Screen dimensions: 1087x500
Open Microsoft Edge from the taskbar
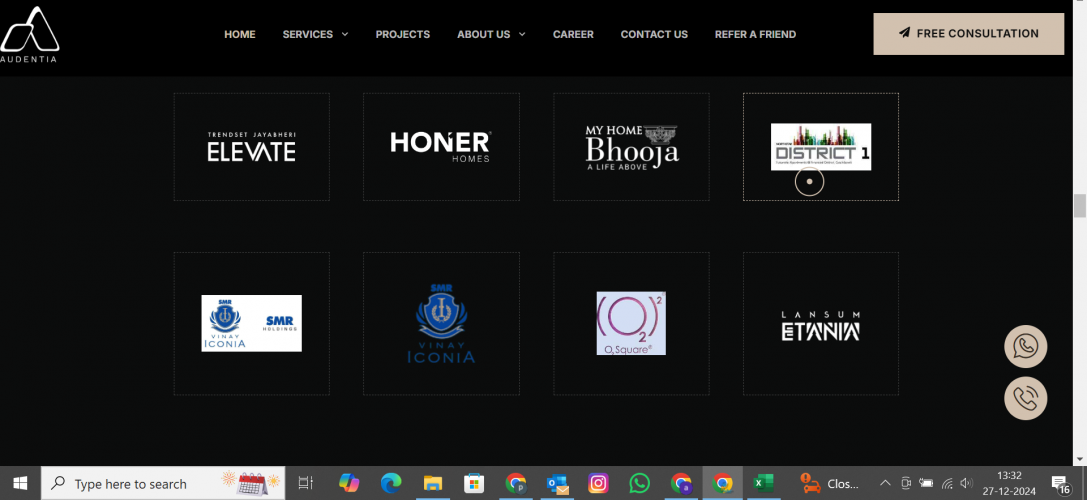(x=392, y=483)
